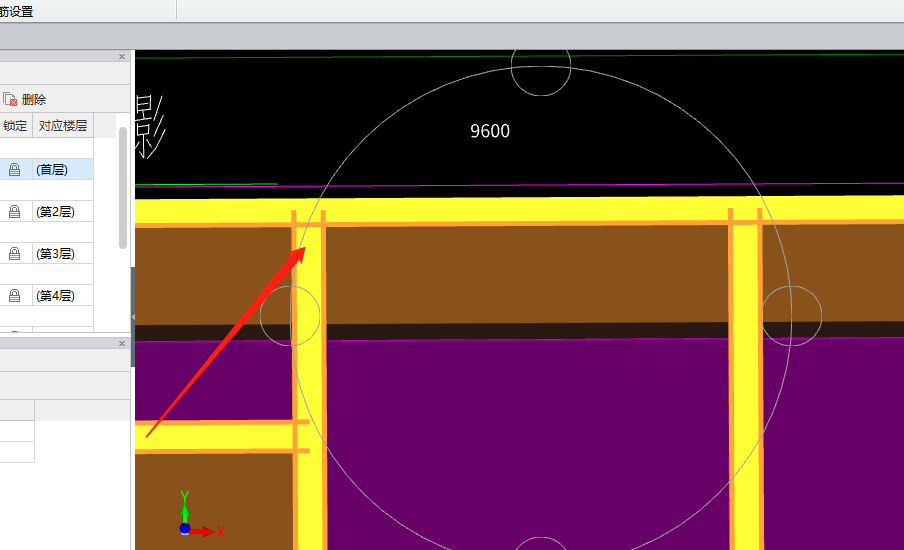
Task: Click the XY coordinate axis icon
Action: click(201, 515)
